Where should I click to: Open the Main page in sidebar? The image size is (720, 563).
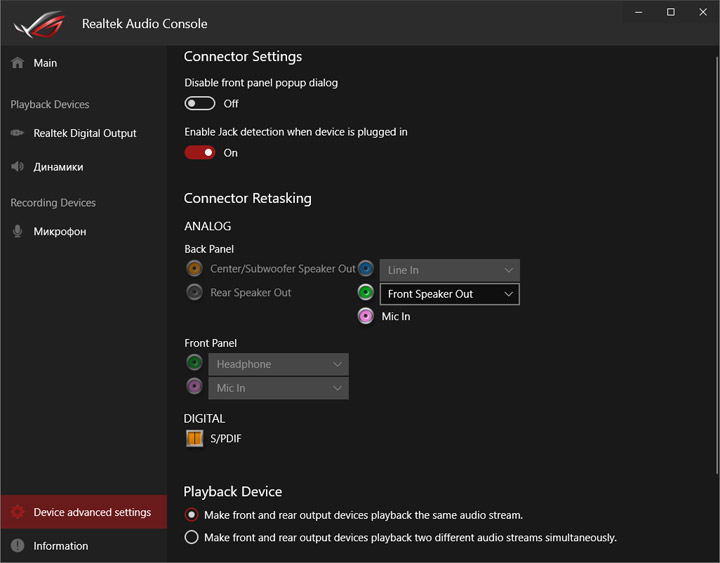45,63
